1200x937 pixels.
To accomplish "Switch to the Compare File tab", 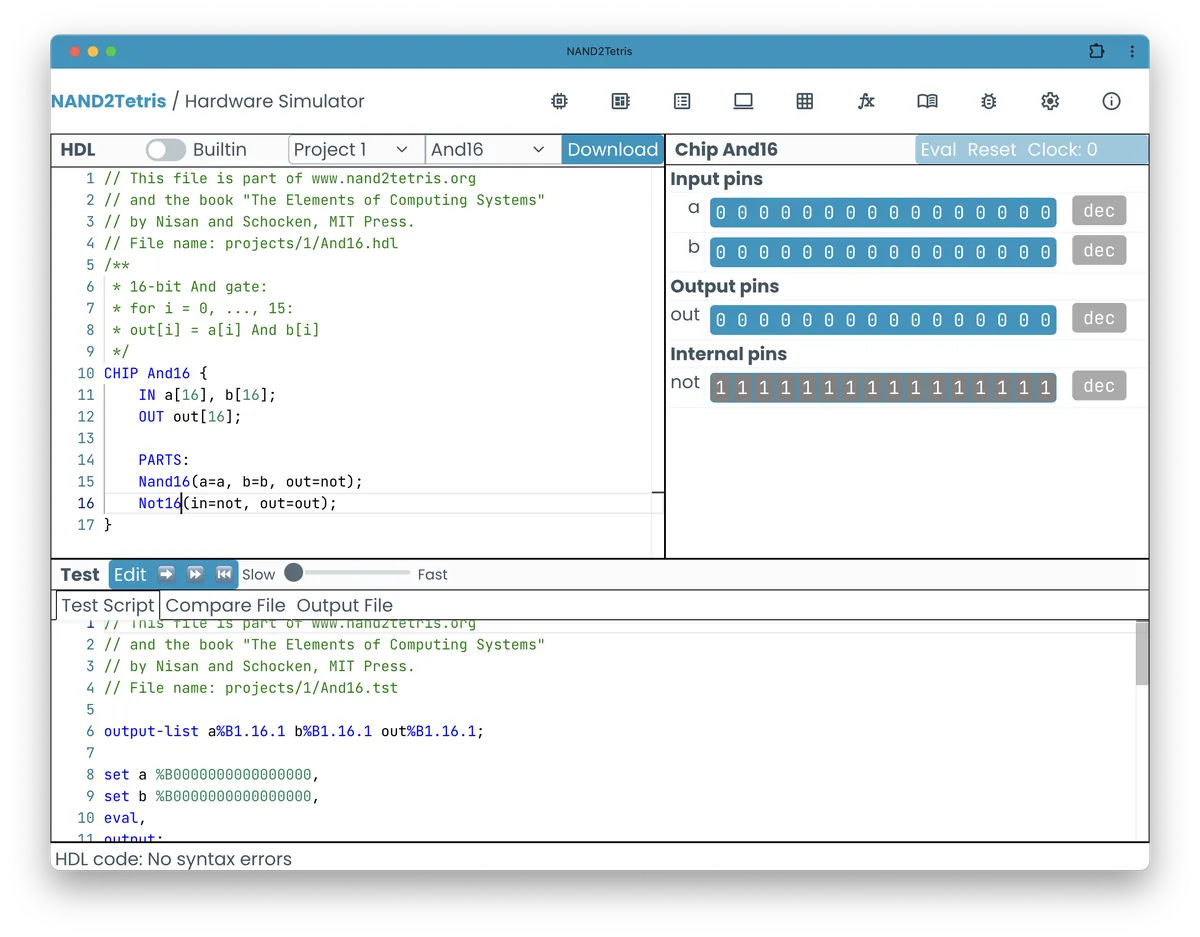I will (225, 605).
